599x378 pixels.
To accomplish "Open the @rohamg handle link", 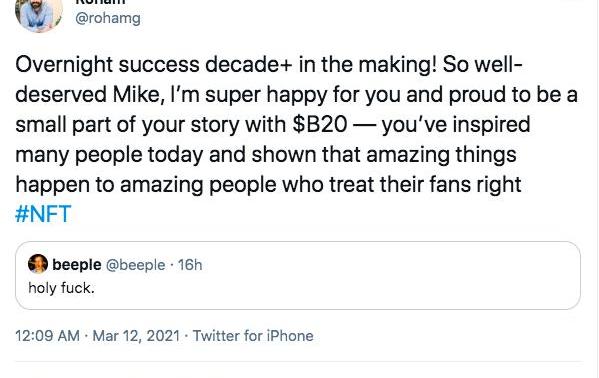I will [x=108, y=18].
